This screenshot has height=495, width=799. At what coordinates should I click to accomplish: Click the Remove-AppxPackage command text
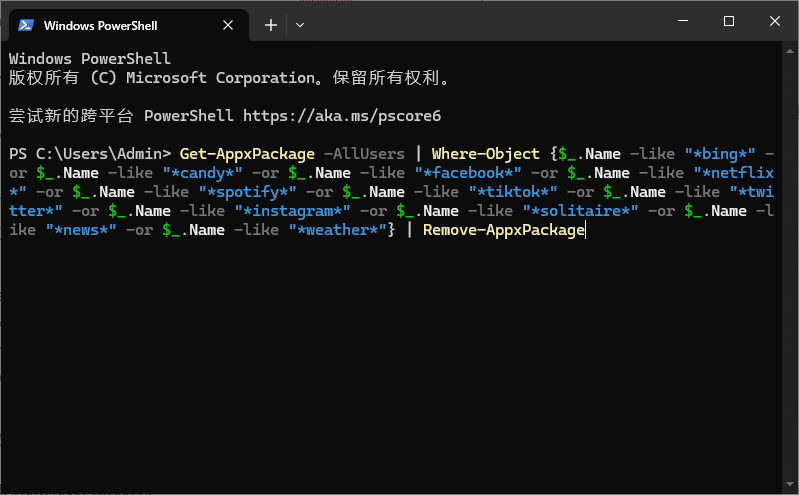(x=504, y=230)
